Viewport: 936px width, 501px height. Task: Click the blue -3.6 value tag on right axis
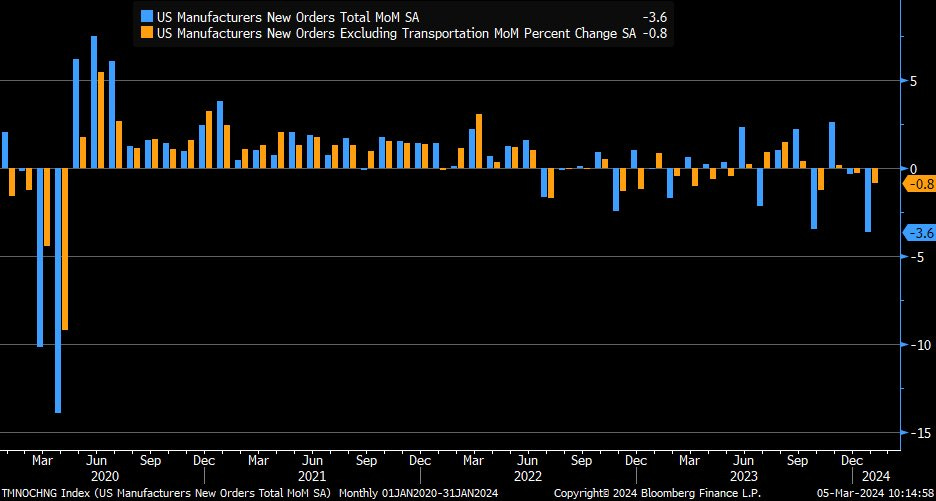pyautogui.click(x=919, y=233)
